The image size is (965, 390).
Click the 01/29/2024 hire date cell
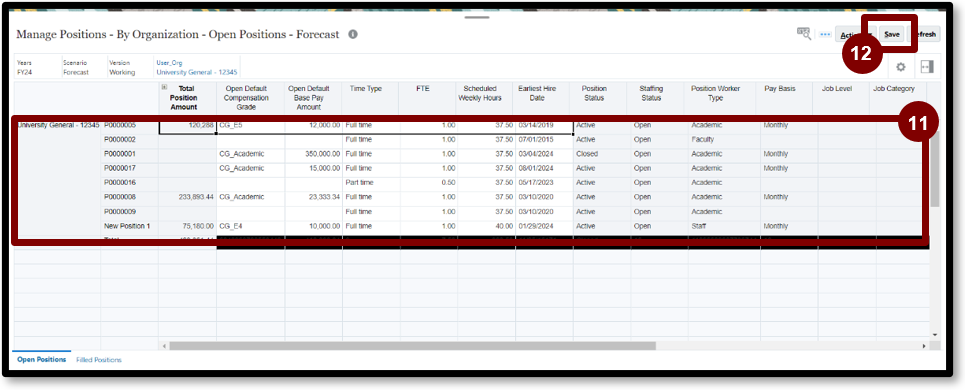(544, 226)
